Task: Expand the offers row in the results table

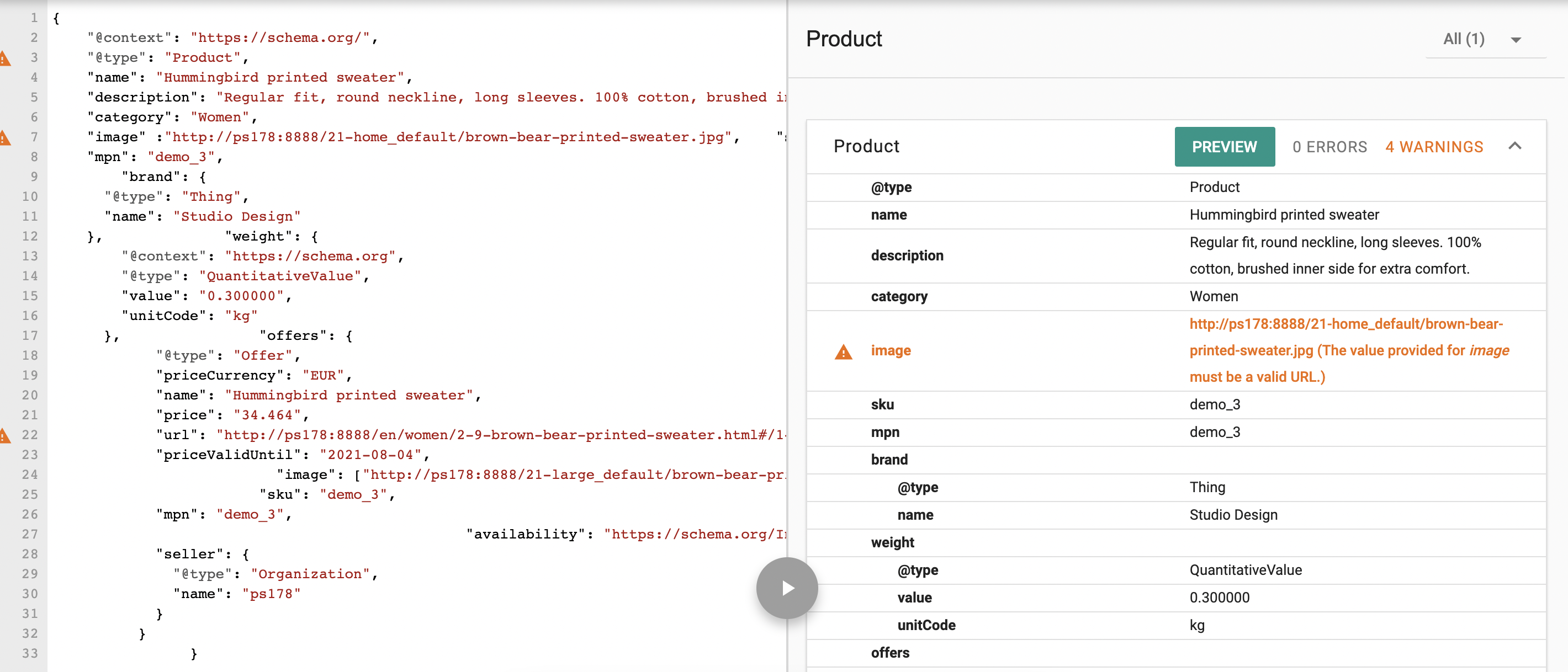Action: click(890, 653)
